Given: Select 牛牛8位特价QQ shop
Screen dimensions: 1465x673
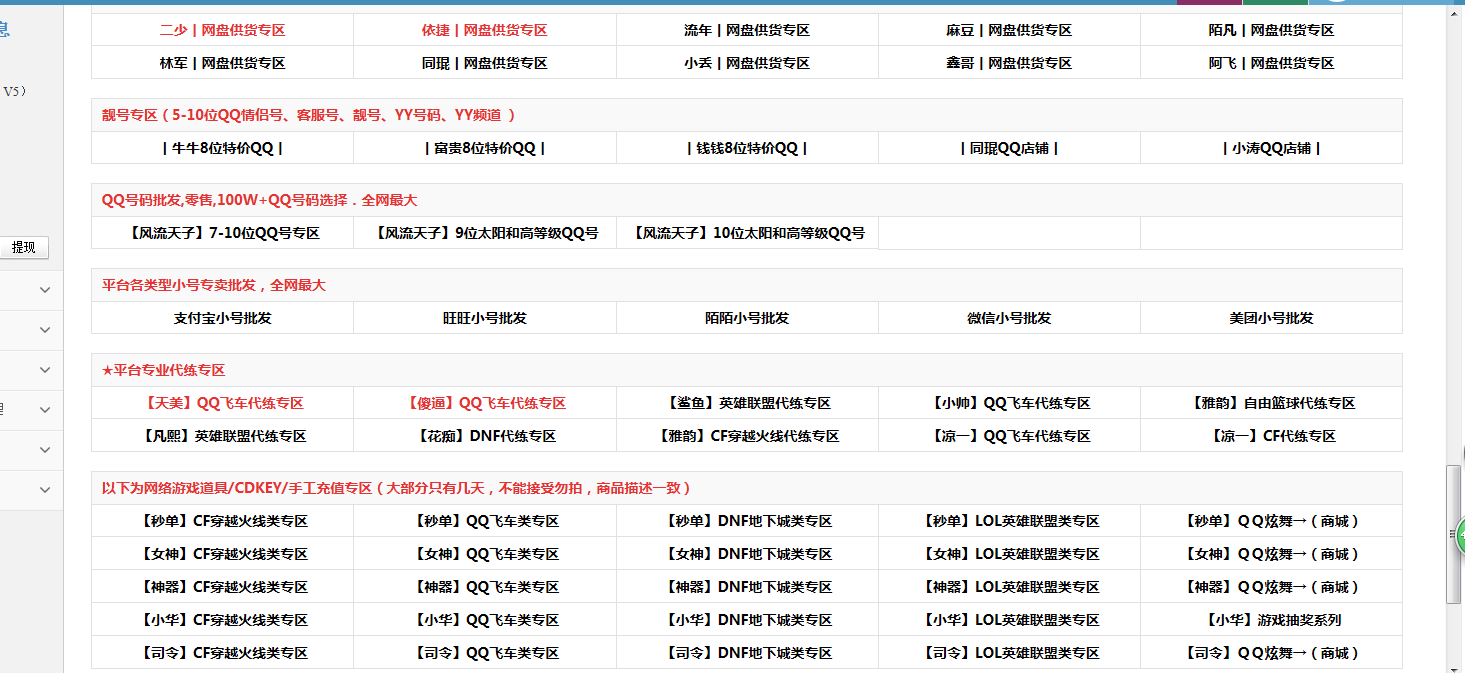Looking at the screenshot, I should (222, 148).
